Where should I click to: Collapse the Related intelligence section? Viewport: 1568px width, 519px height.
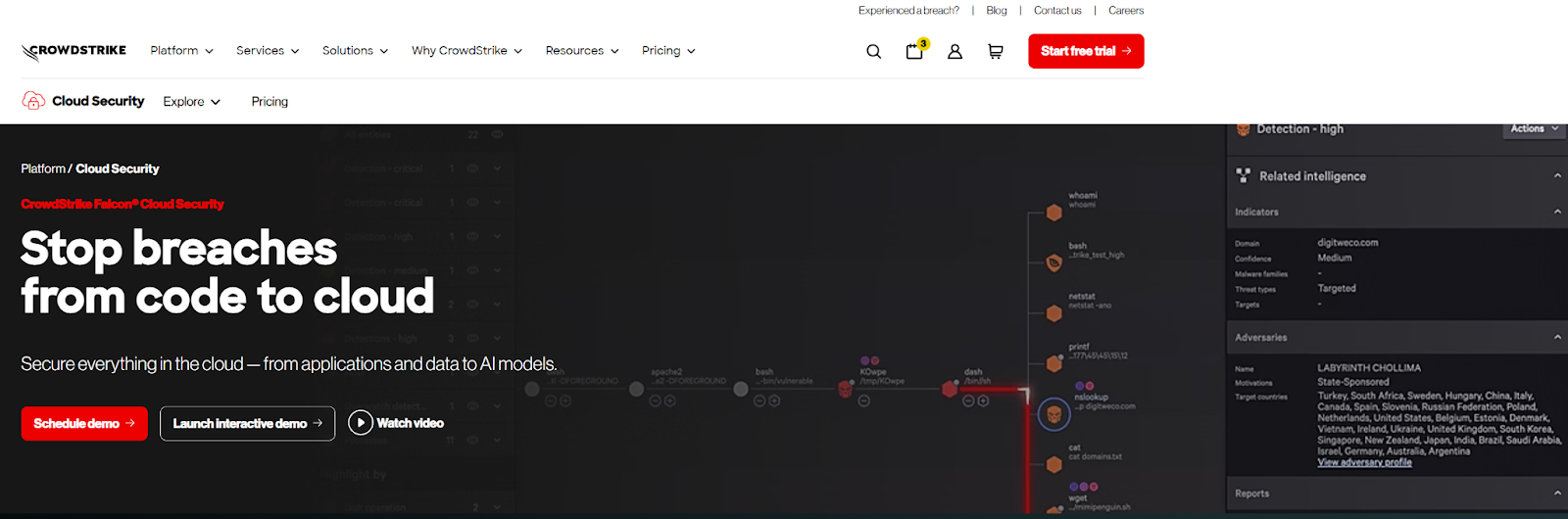coord(1557,176)
